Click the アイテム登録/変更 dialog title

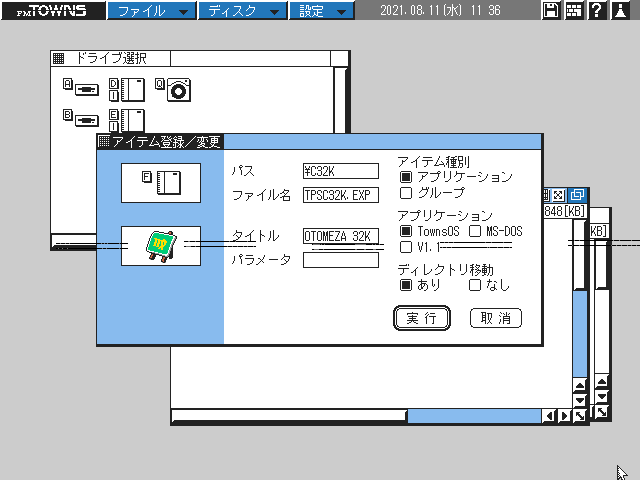point(166,142)
